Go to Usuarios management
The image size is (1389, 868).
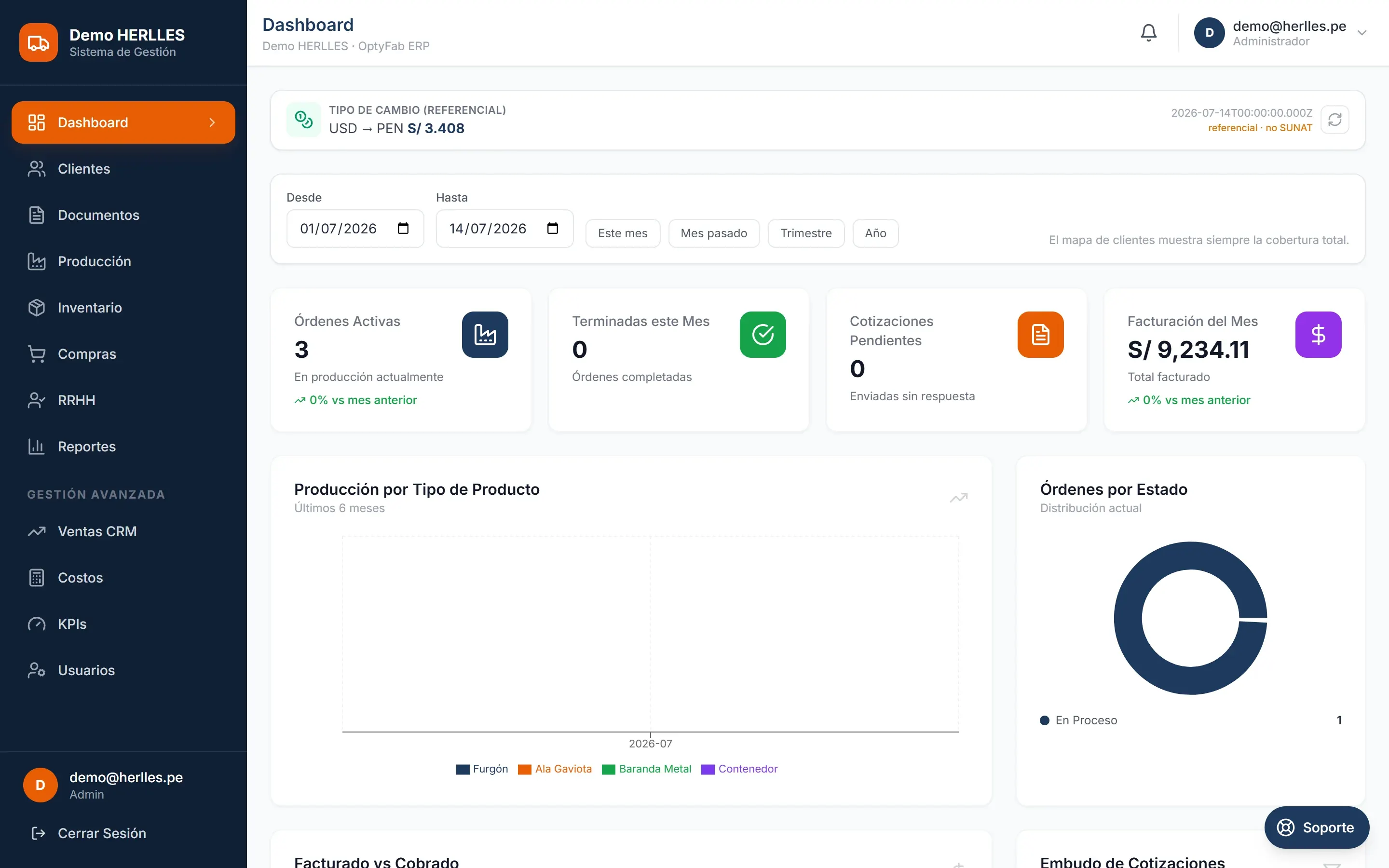123,670
